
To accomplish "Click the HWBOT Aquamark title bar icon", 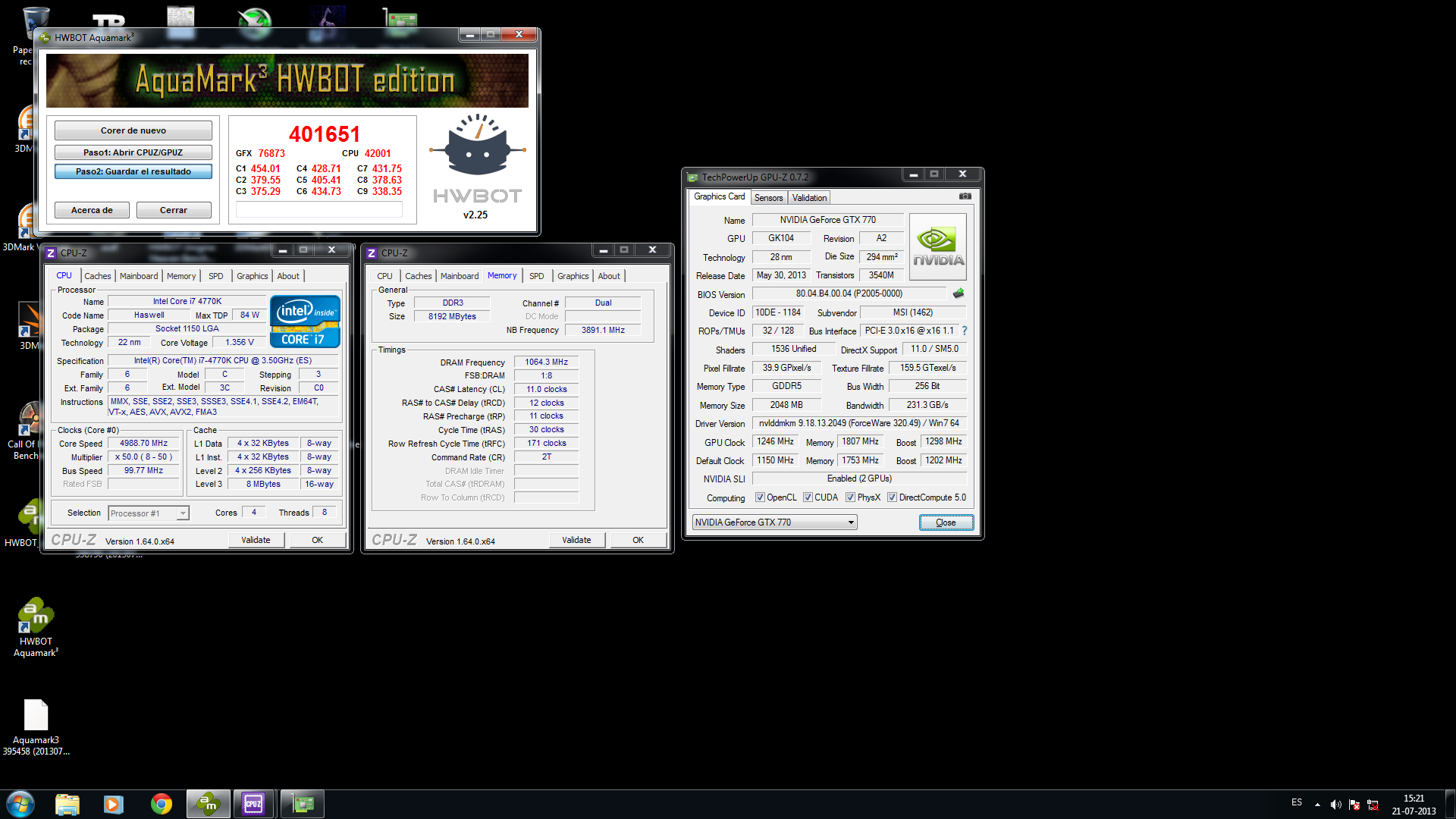I will 45,37.
